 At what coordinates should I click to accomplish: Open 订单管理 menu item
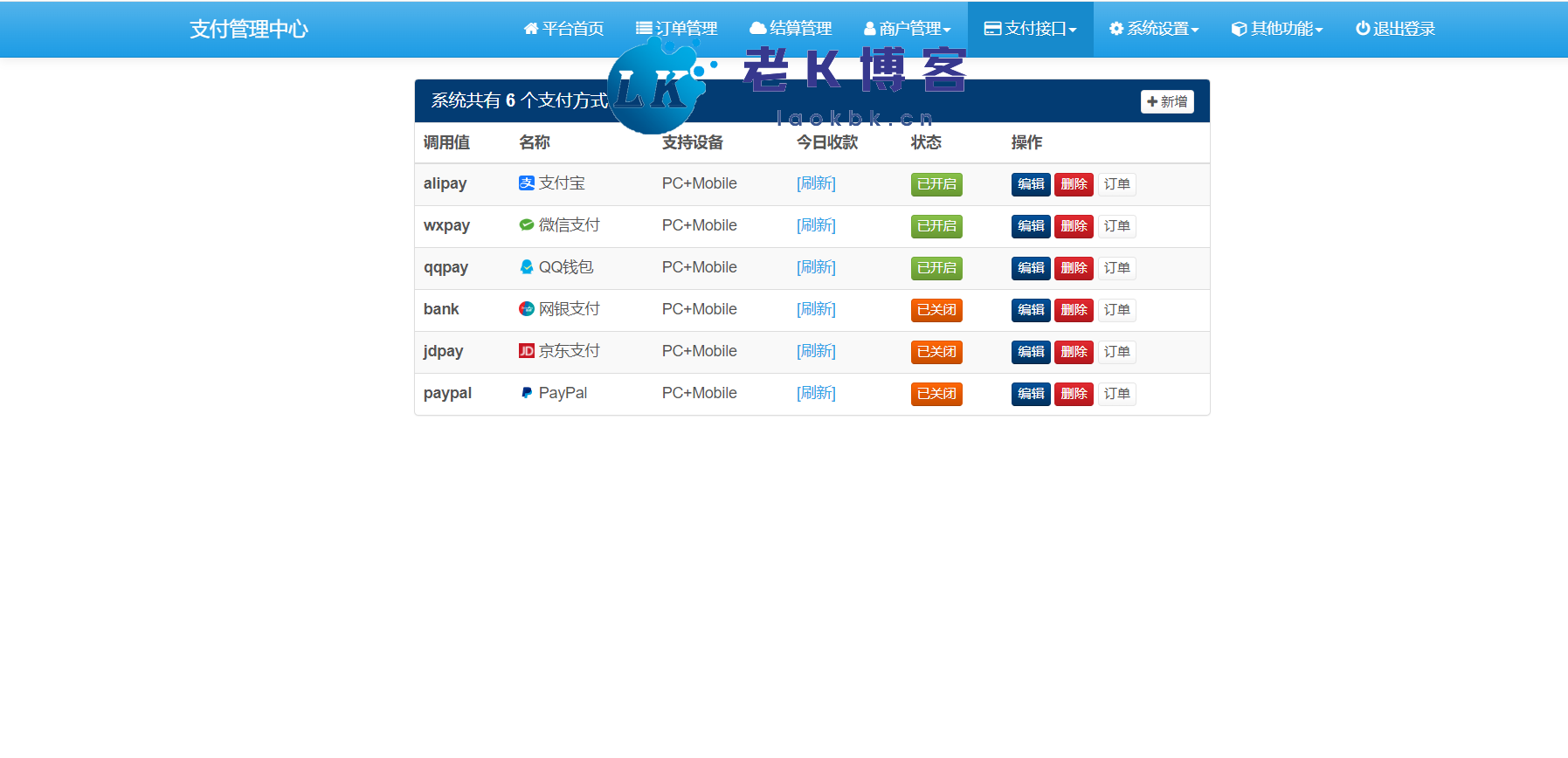click(x=677, y=29)
